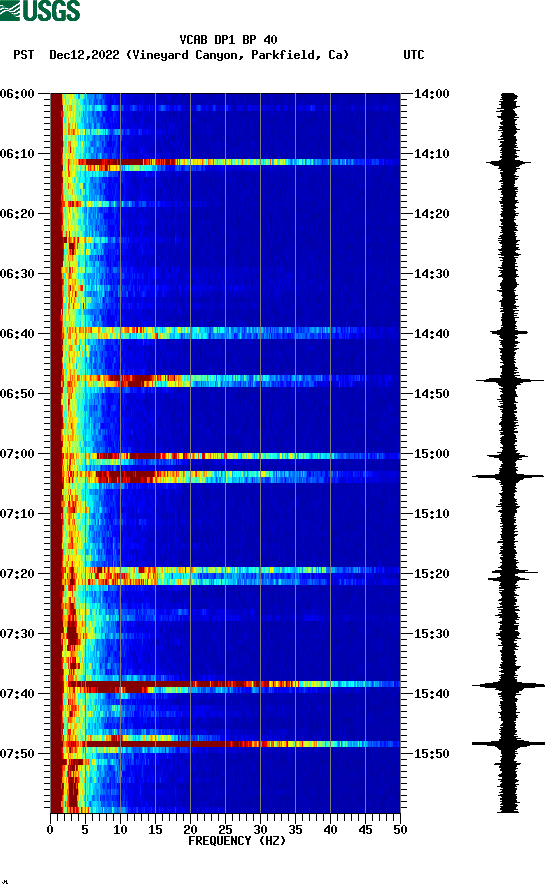This screenshot has width=552, height=893.
Task: Click the 06:50 PST time label
Action: point(17,394)
